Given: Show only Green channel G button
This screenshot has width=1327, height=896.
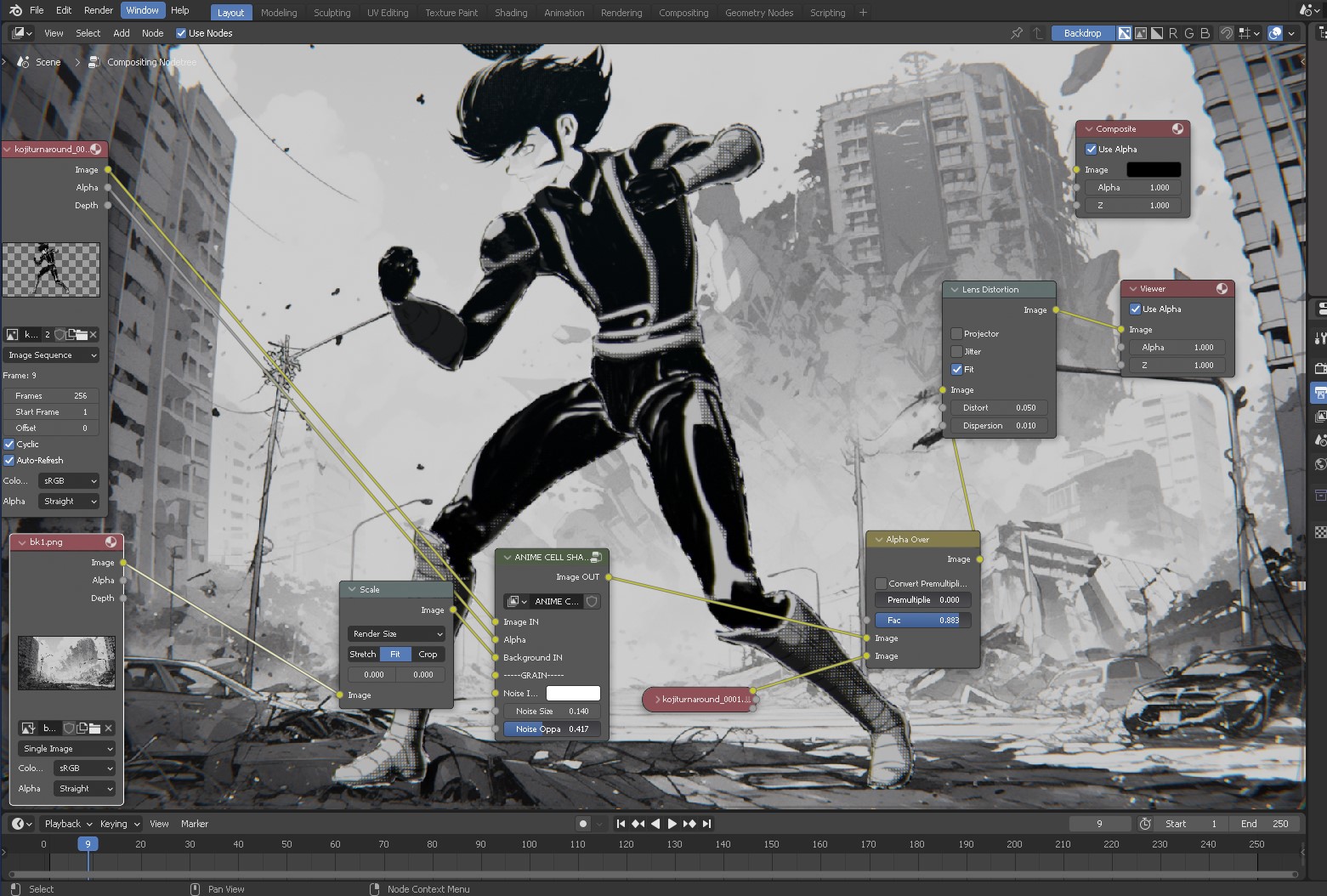Looking at the screenshot, I should (x=1189, y=33).
